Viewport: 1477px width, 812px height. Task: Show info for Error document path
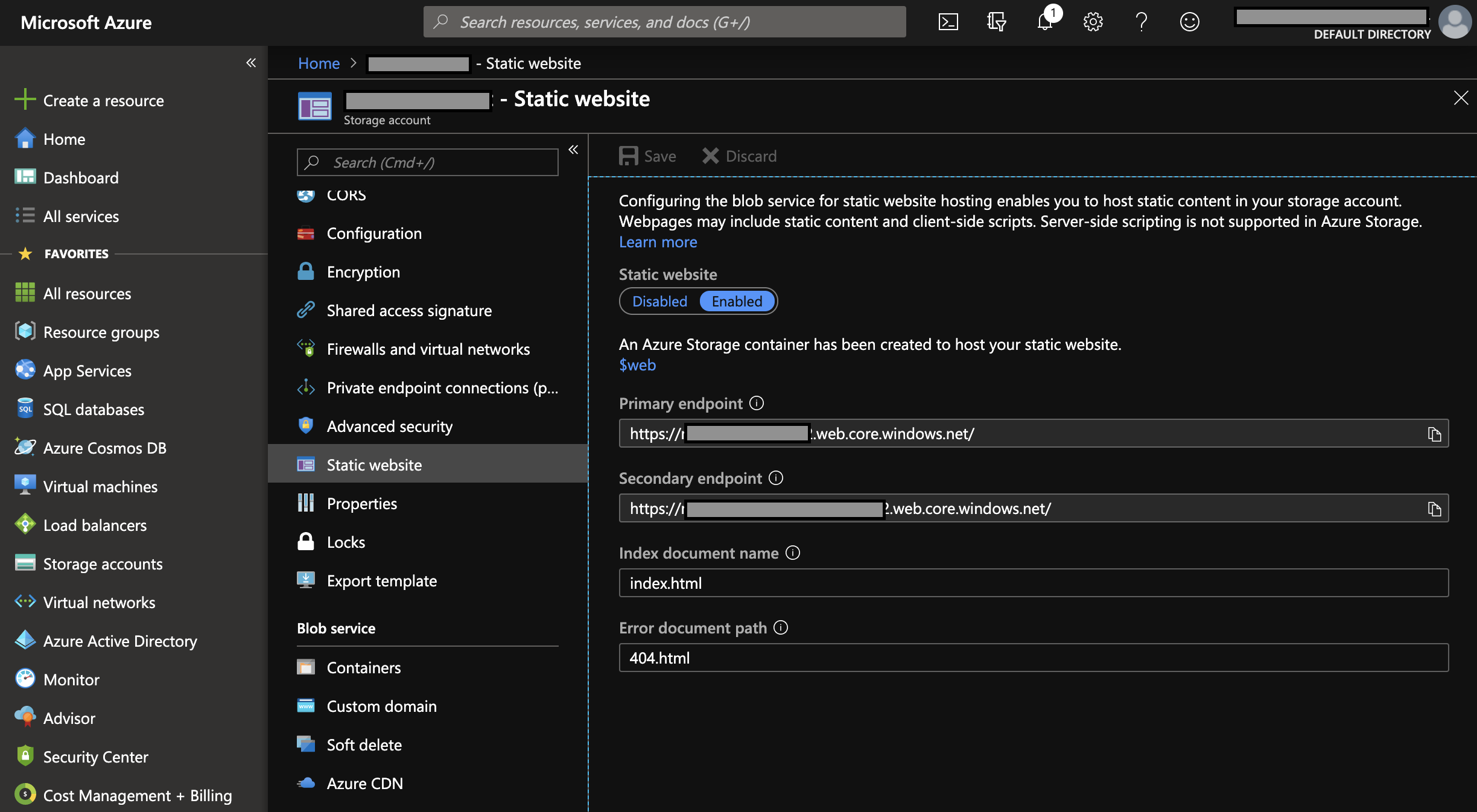point(781,627)
